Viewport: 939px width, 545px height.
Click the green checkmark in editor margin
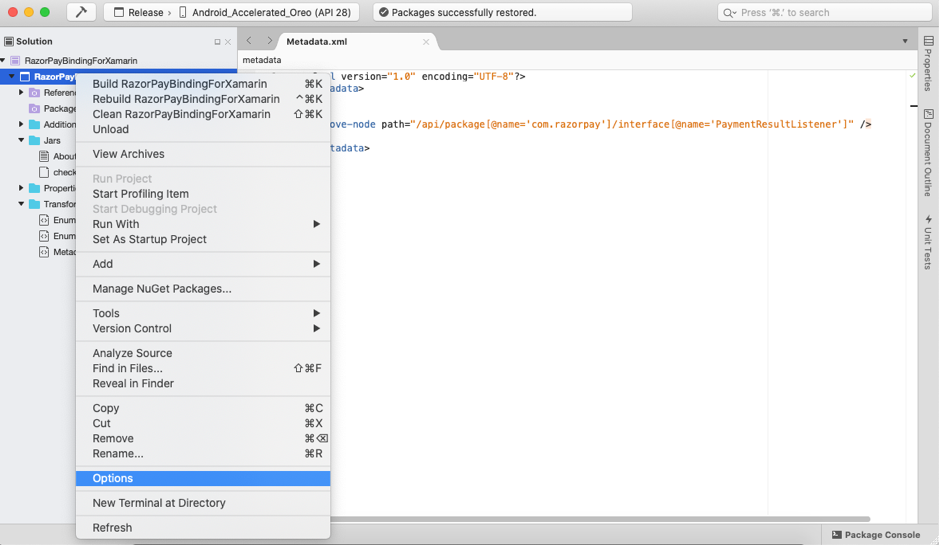click(x=913, y=76)
